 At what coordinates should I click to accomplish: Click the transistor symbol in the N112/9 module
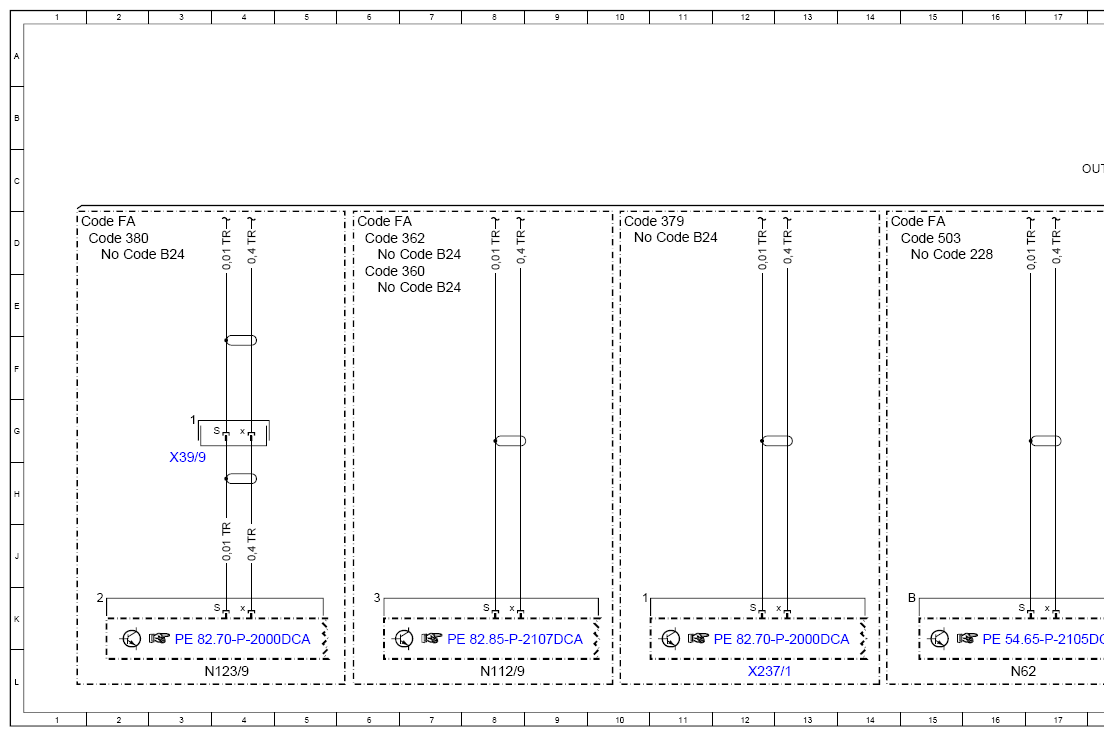tap(403, 639)
